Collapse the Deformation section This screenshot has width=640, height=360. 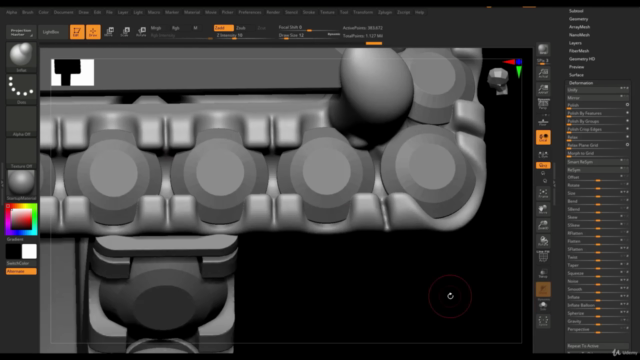[581, 83]
